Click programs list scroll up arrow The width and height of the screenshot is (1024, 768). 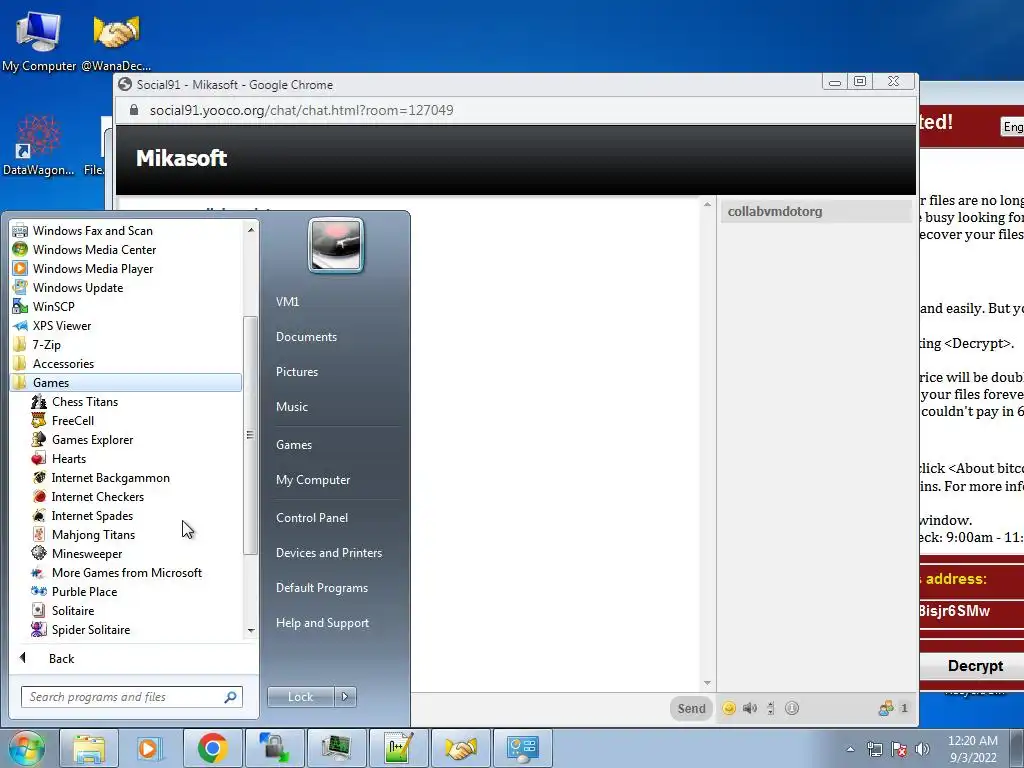click(251, 230)
